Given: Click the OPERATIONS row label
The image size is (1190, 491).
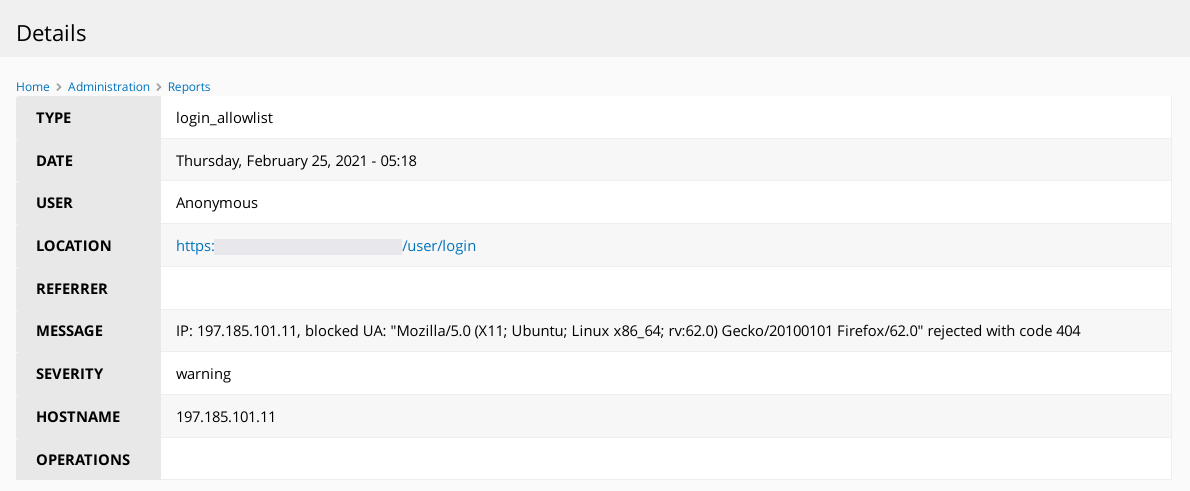Looking at the screenshot, I should [83, 460].
